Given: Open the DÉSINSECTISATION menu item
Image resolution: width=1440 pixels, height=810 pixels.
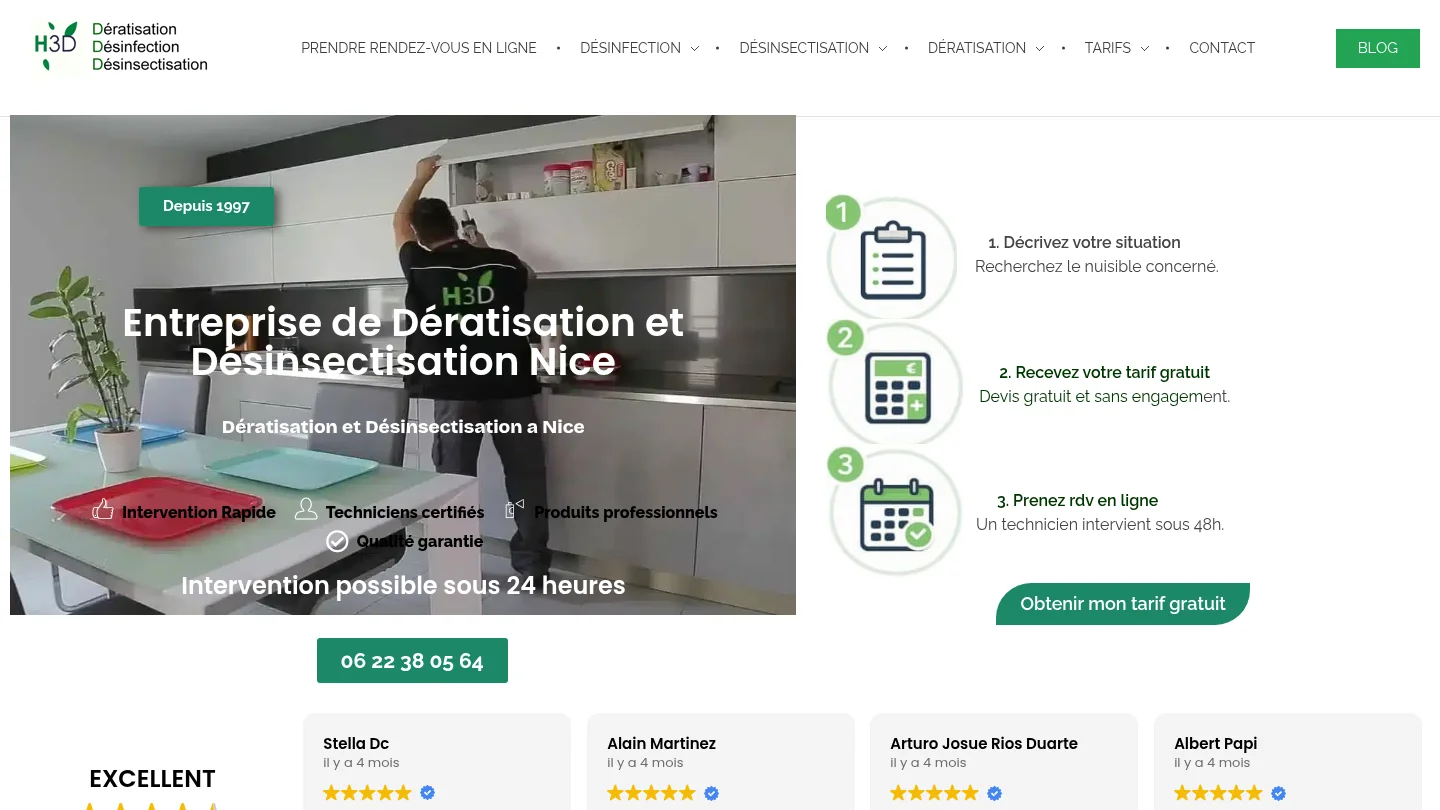Looking at the screenshot, I should [804, 48].
